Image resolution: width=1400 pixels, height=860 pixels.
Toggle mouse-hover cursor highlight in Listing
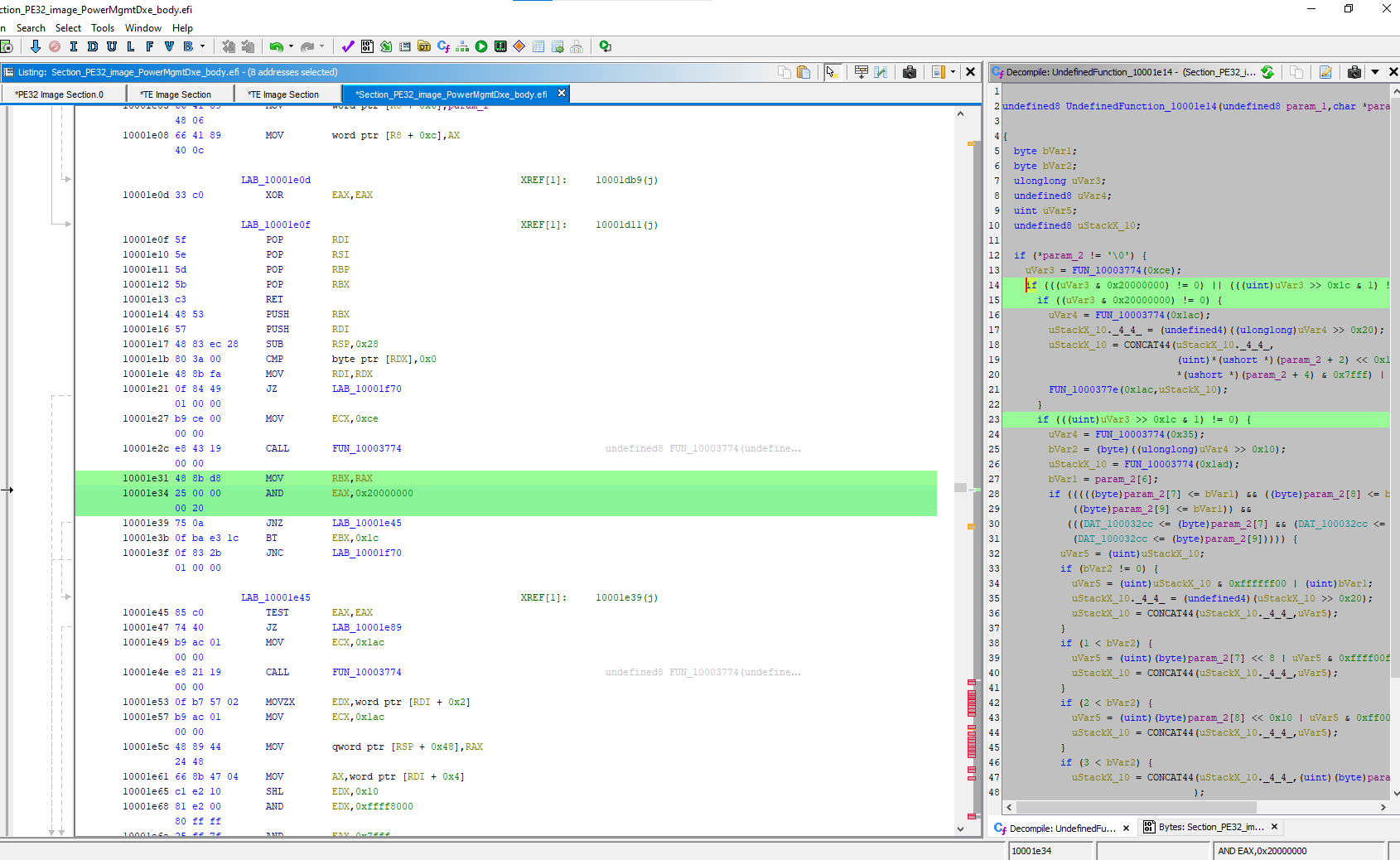(x=833, y=72)
